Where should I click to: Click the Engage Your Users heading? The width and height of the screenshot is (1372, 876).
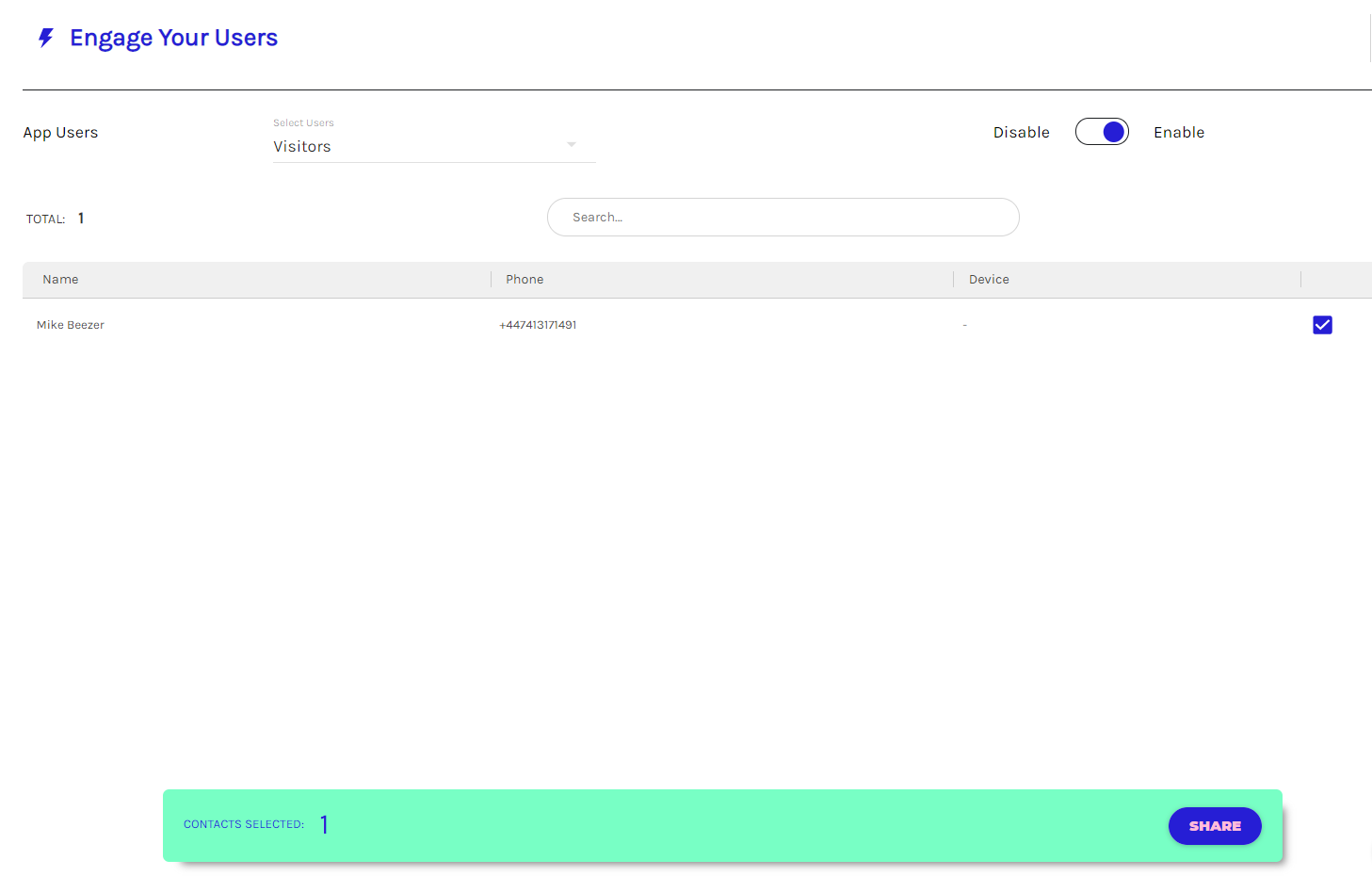pyautogui.click(x=173, y=38)
